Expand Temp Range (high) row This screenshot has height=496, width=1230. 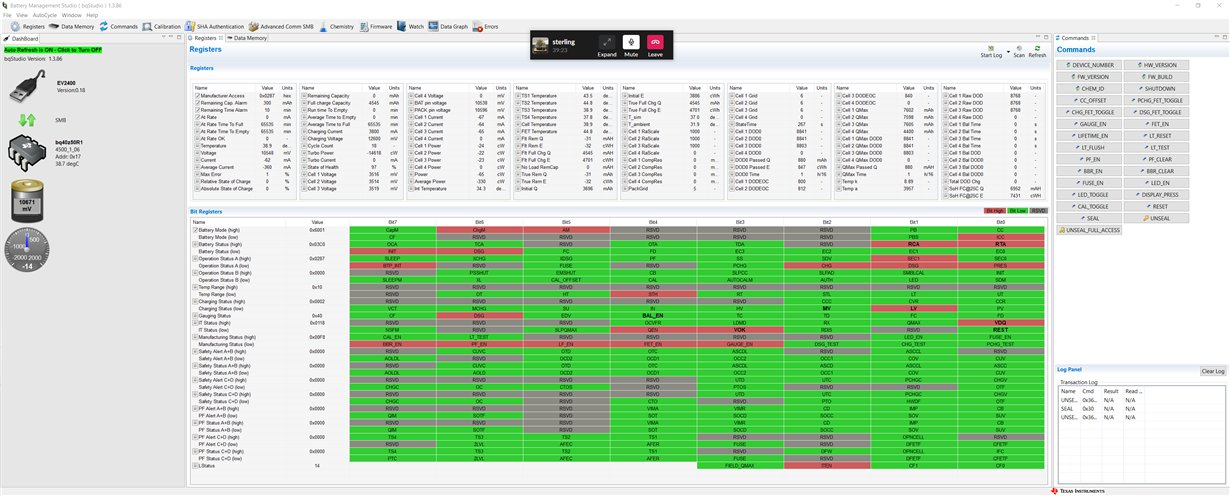point(194,289)
